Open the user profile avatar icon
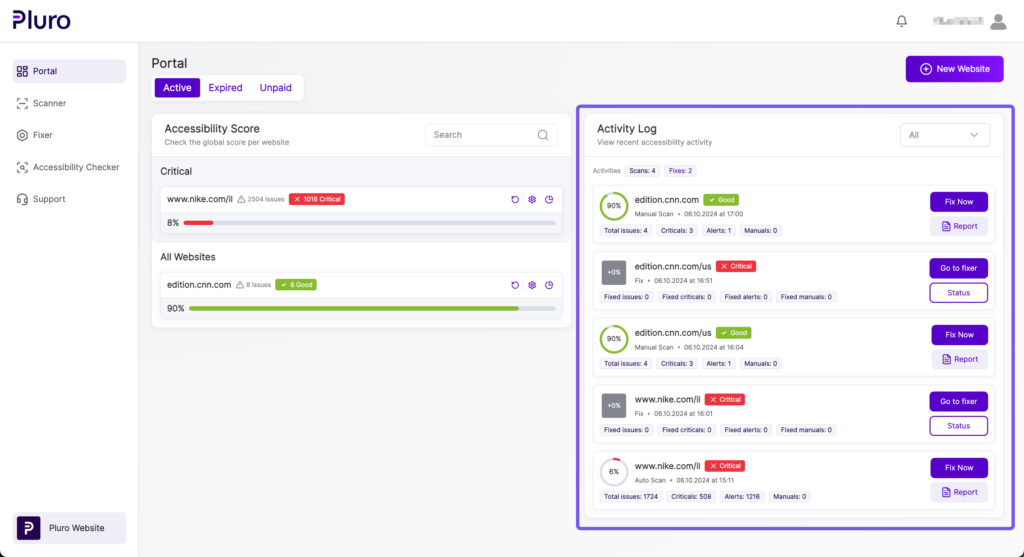Screen dimensions: 1024x557 [x=997, y=21]
